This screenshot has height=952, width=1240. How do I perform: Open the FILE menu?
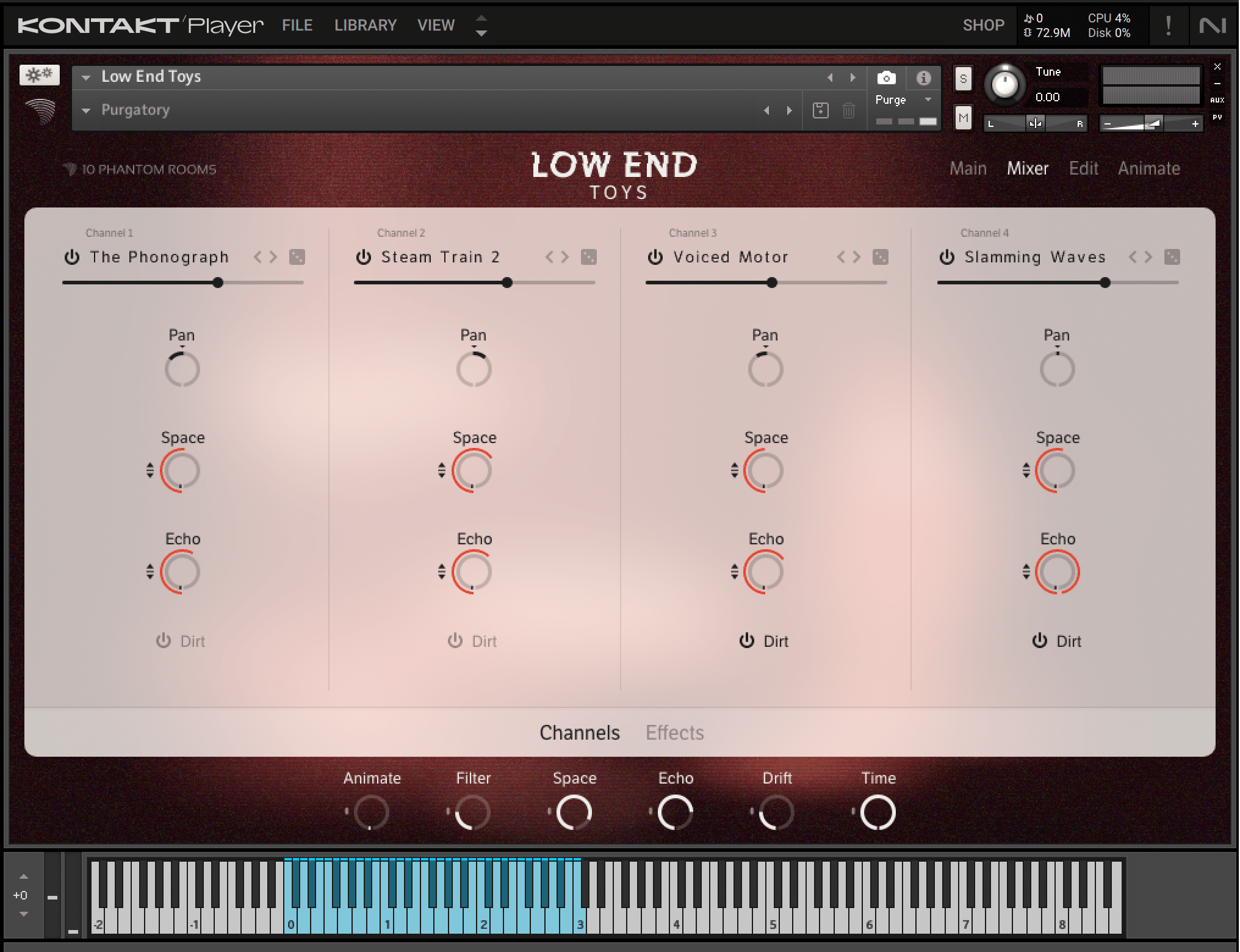tap(297, 25)
